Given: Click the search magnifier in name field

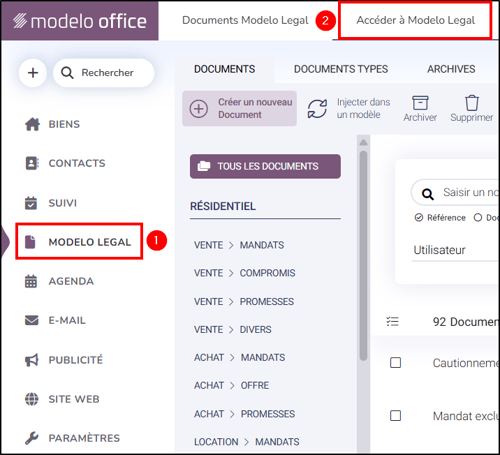Looking at the screenshot, I should pyautogui.click(x=428, y=194).
